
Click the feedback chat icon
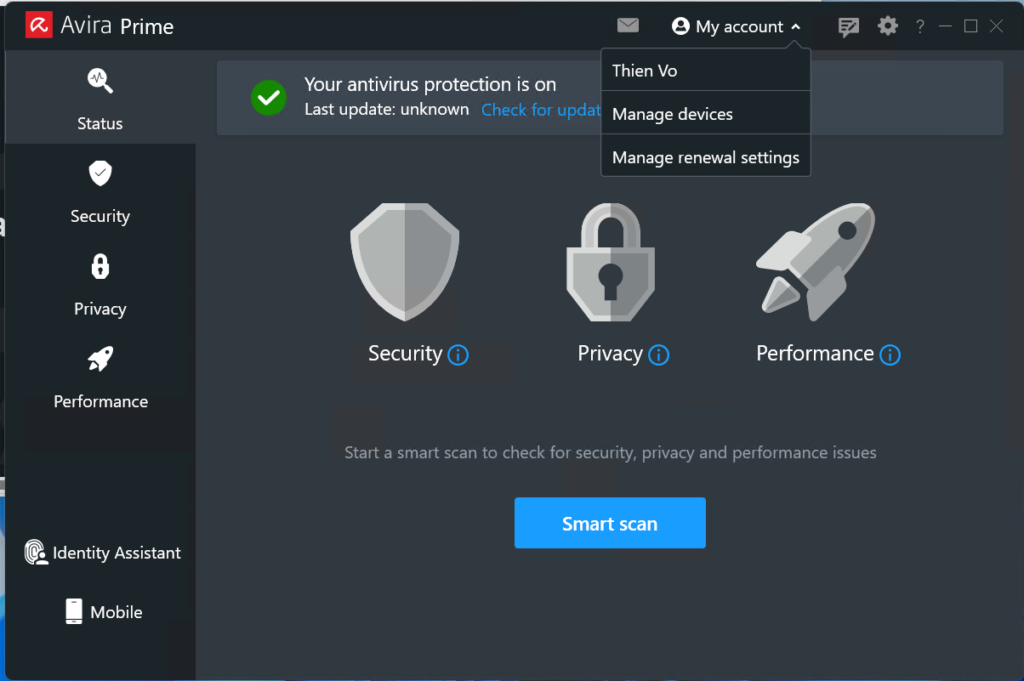(x=848, y=27)
